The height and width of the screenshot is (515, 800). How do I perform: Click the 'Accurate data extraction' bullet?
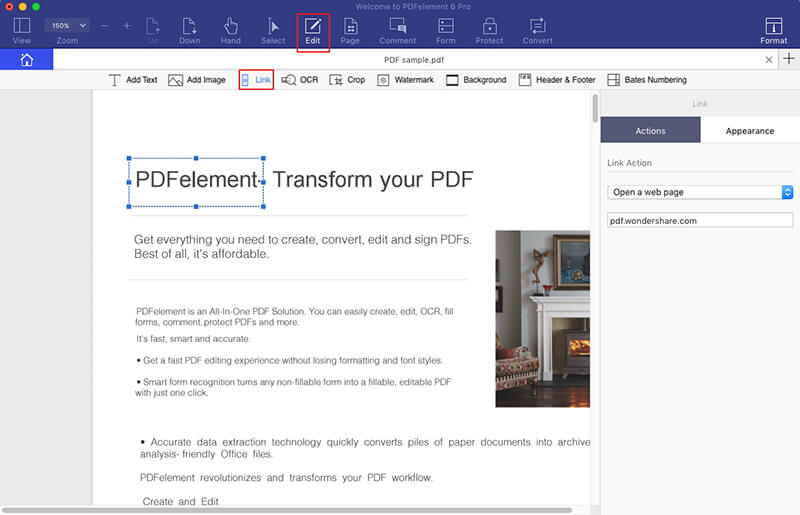pos(365,448)
